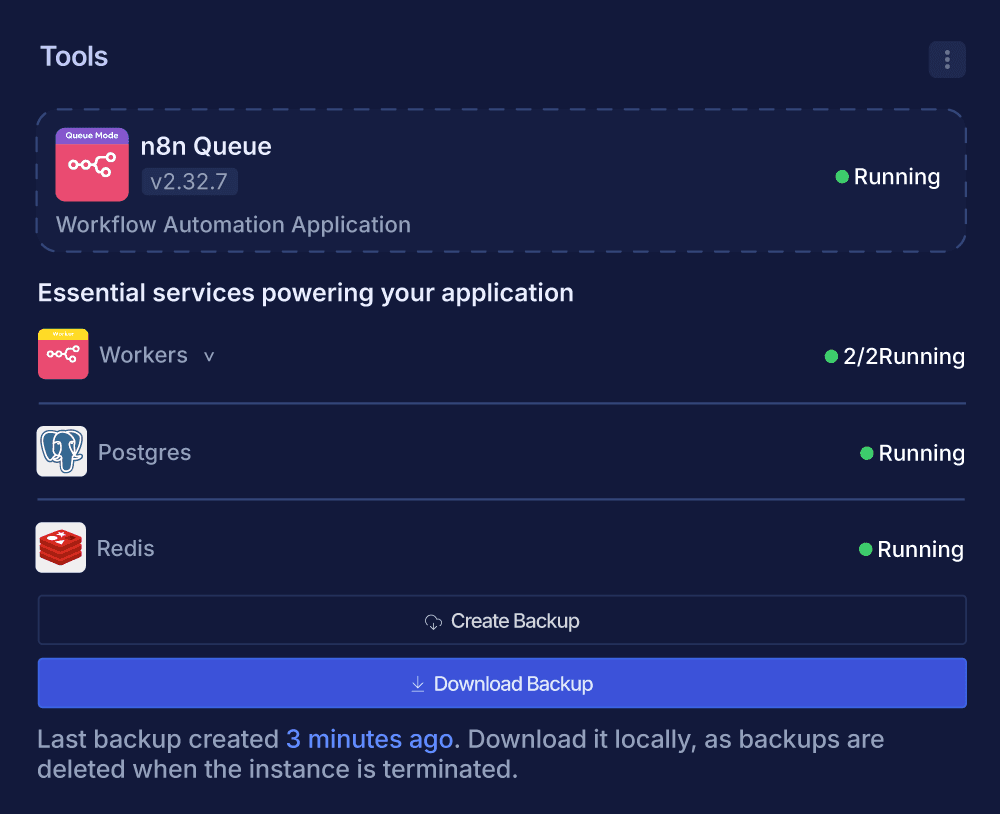Click the n8n Queue title text
Viewport: 1000px width, 814px height.
coord(206,147)
